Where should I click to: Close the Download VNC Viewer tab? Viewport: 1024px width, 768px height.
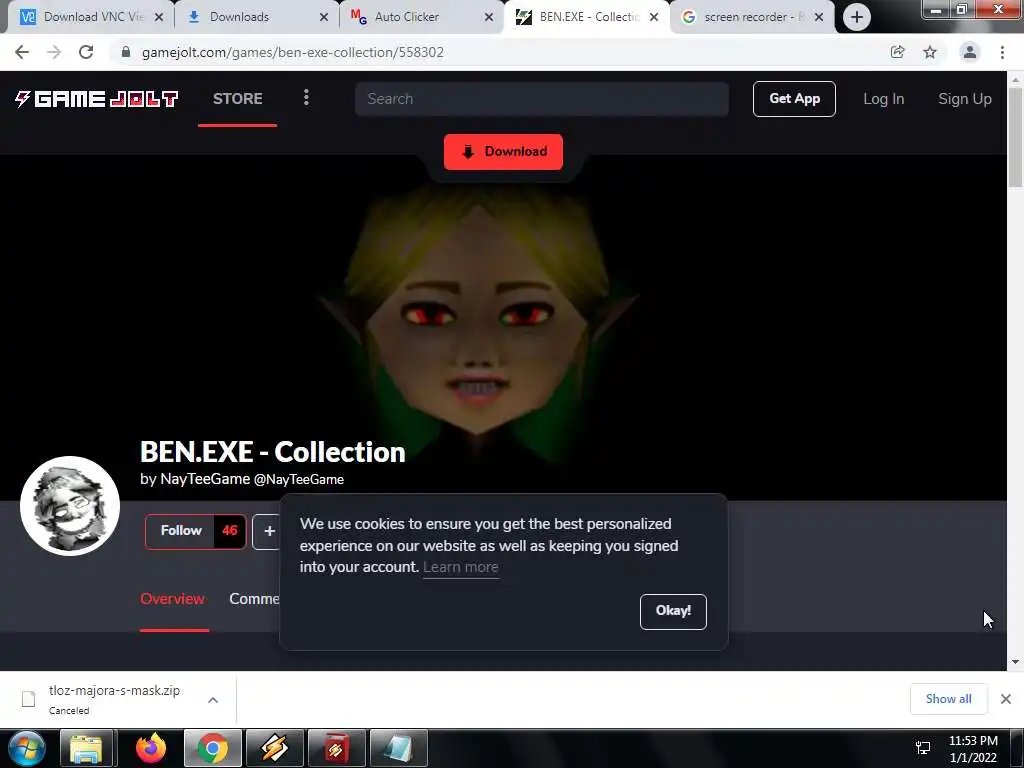click(x=159, y=18)
